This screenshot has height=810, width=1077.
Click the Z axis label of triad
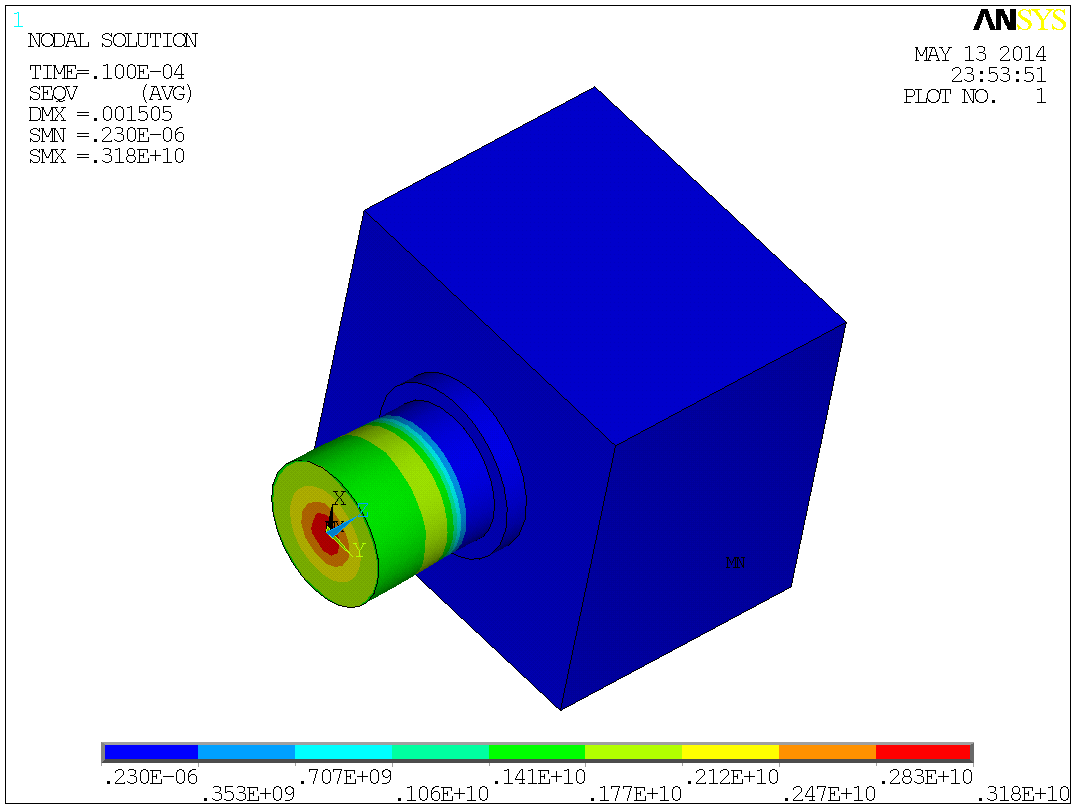tap(363, 510)
